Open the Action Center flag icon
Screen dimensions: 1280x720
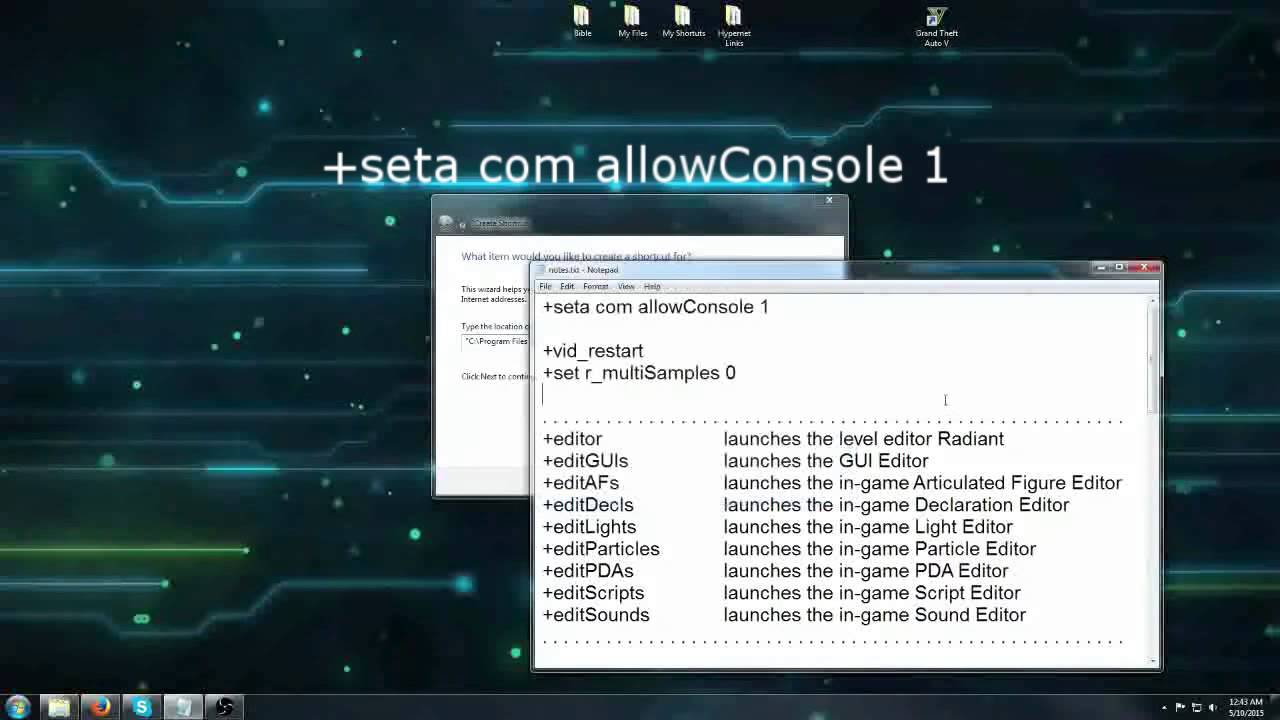tap(1180, 708)
